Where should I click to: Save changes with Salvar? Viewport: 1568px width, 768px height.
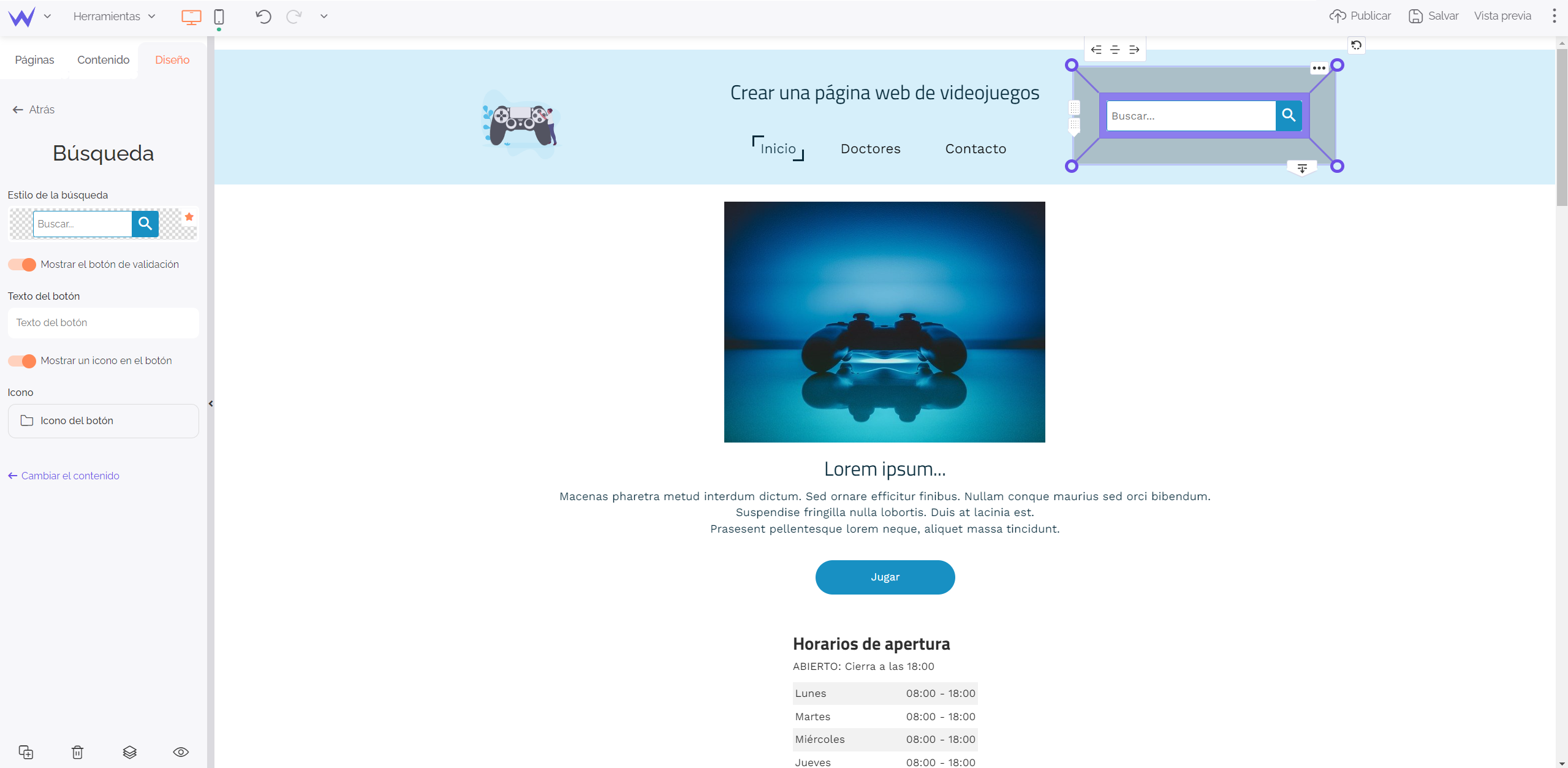[x=1433, y=16]
